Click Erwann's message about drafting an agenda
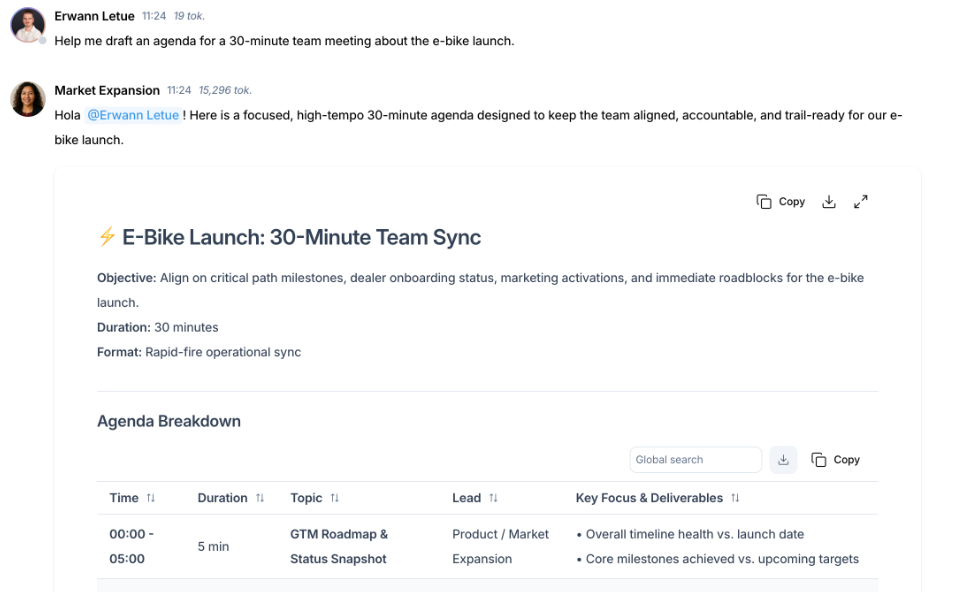The image size is (960, 592). 284,41
